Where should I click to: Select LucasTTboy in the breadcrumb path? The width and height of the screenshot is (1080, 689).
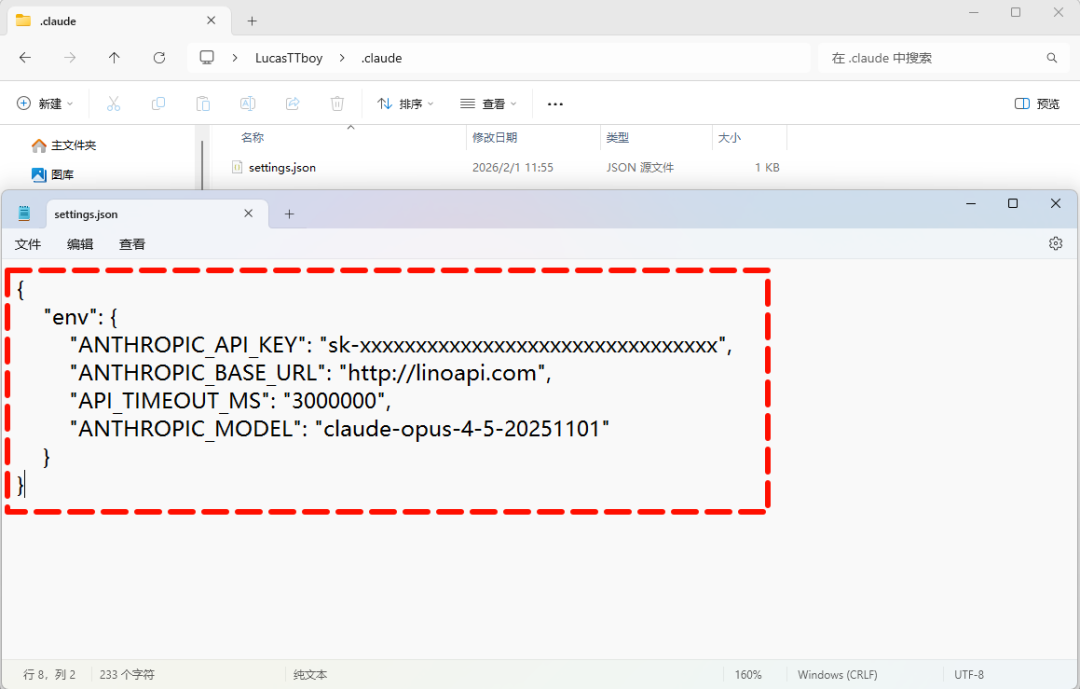click(289, 58)
